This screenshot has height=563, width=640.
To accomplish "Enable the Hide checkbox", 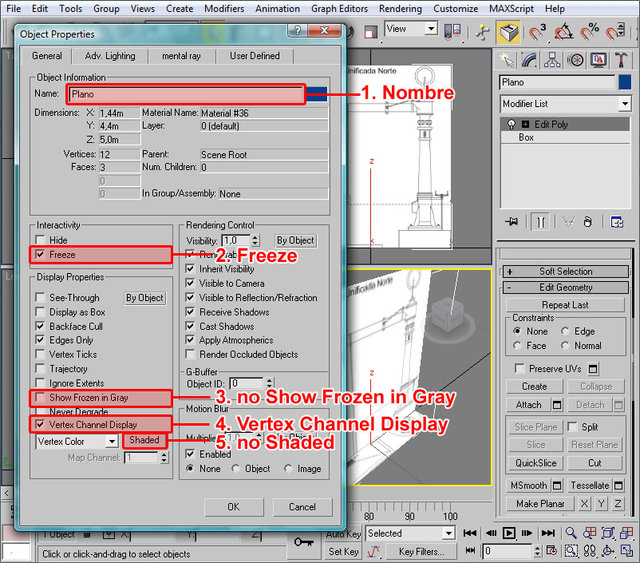I will coord(40,241).
